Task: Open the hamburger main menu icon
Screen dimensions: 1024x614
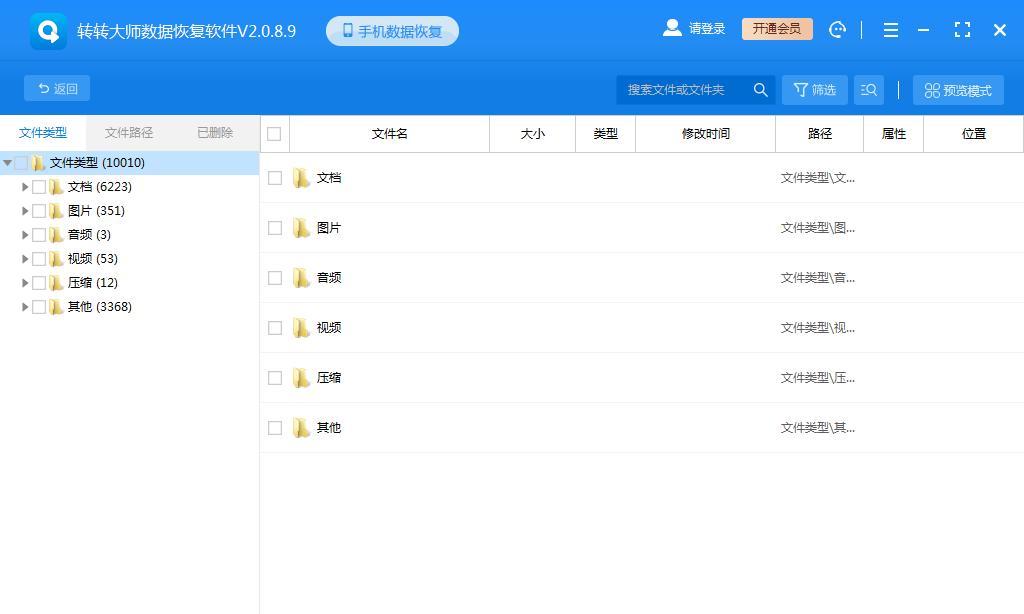Action: tap(891, 29)
